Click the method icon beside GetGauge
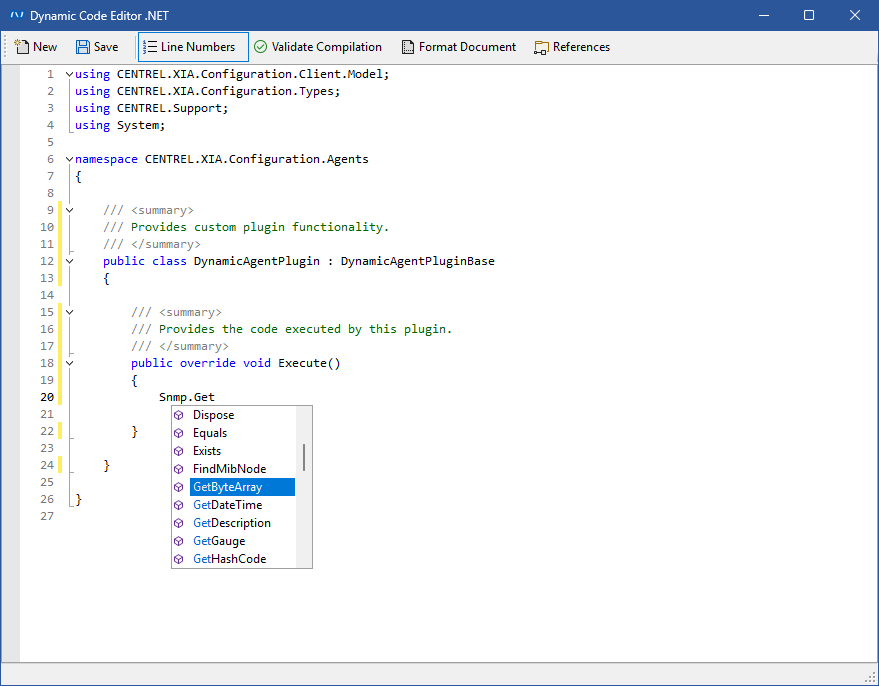The width and height of the screenshot is (879, 686). tap(179, 541)
